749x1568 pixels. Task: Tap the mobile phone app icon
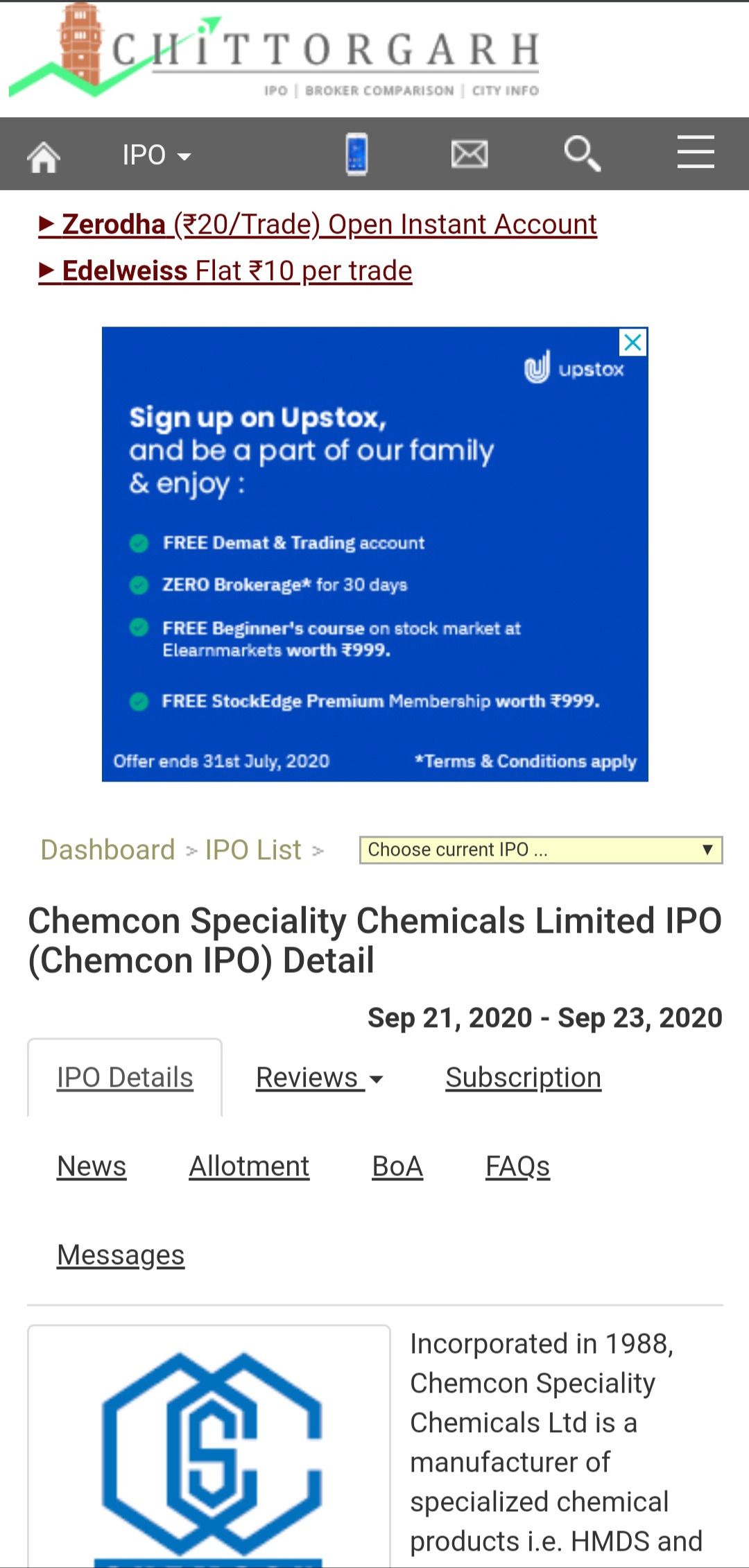(x=356, y=154)
